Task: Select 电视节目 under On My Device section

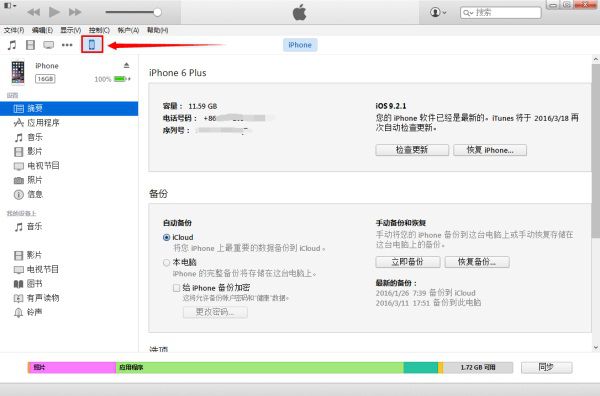Action: click(x=69, y=269)
